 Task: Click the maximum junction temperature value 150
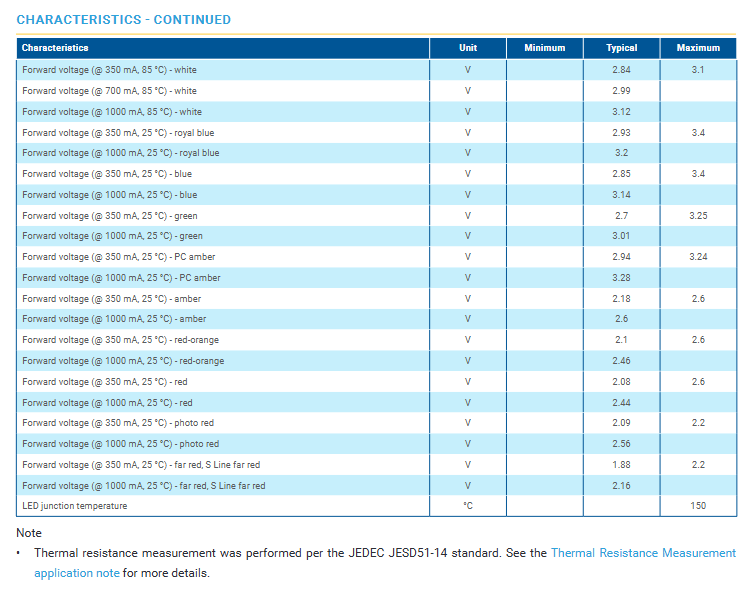[698, 506]
